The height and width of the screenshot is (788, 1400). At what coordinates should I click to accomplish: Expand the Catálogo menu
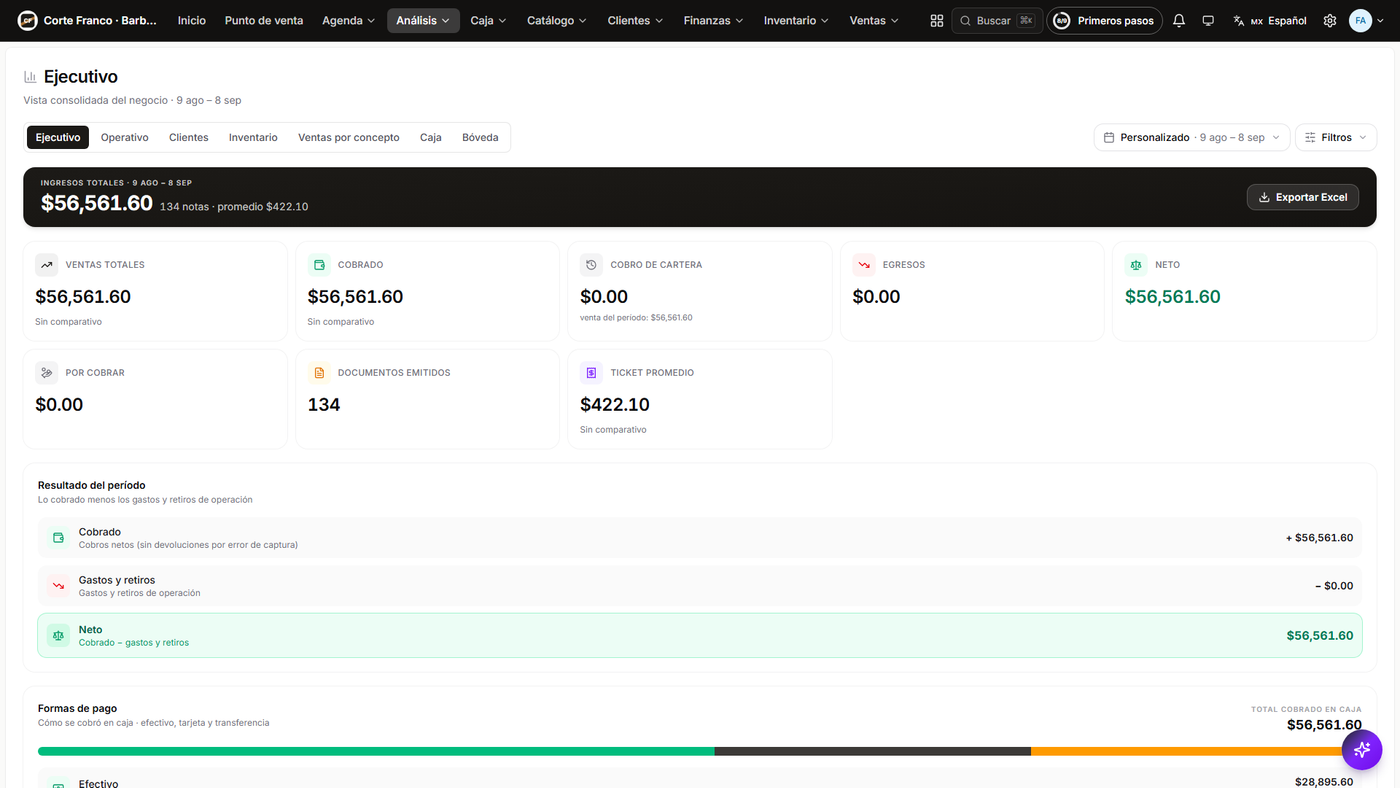tap(558, 21)
